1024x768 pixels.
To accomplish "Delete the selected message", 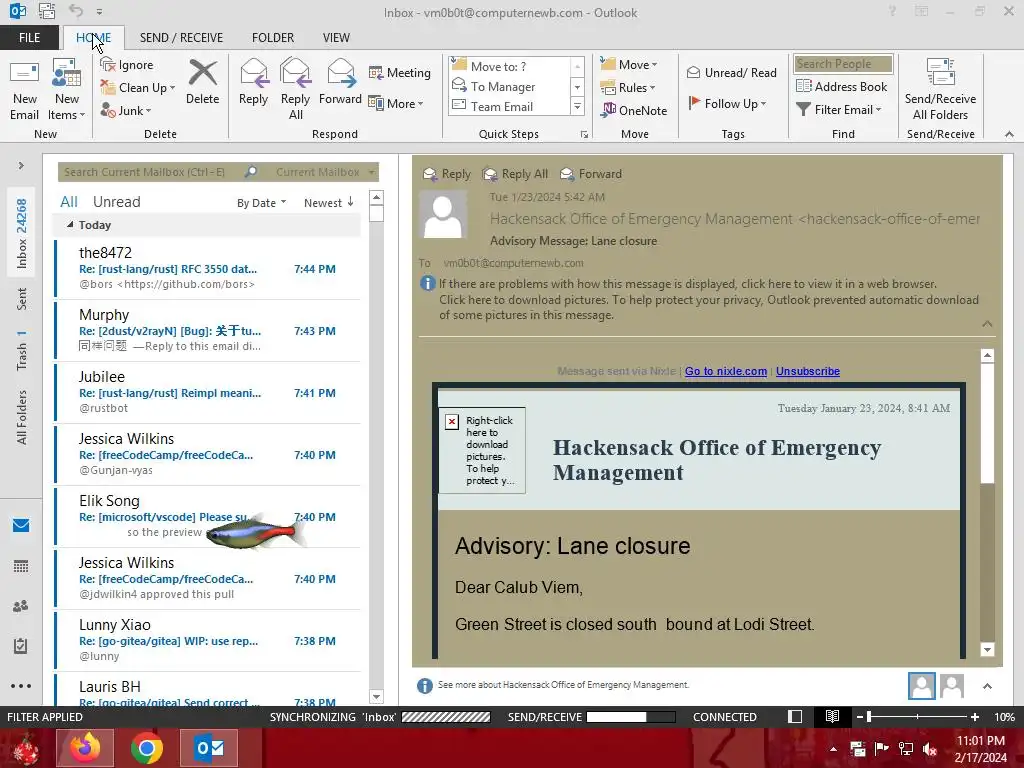I will 202,82.
